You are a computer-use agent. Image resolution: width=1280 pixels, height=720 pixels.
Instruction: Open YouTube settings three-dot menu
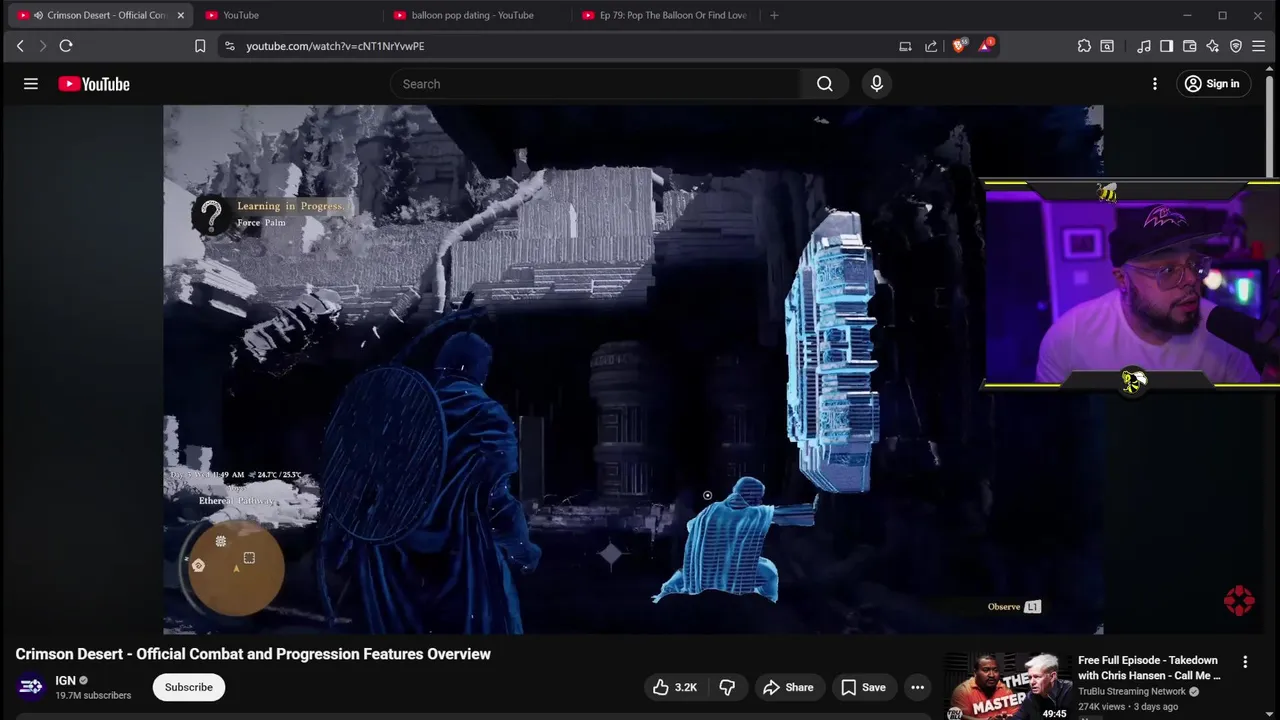[1155, 84]
